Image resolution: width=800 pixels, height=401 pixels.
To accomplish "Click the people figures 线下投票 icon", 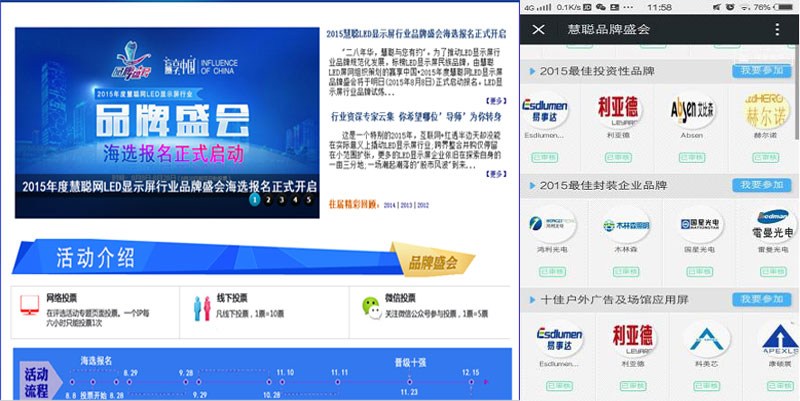I will (x=202, y=308).
